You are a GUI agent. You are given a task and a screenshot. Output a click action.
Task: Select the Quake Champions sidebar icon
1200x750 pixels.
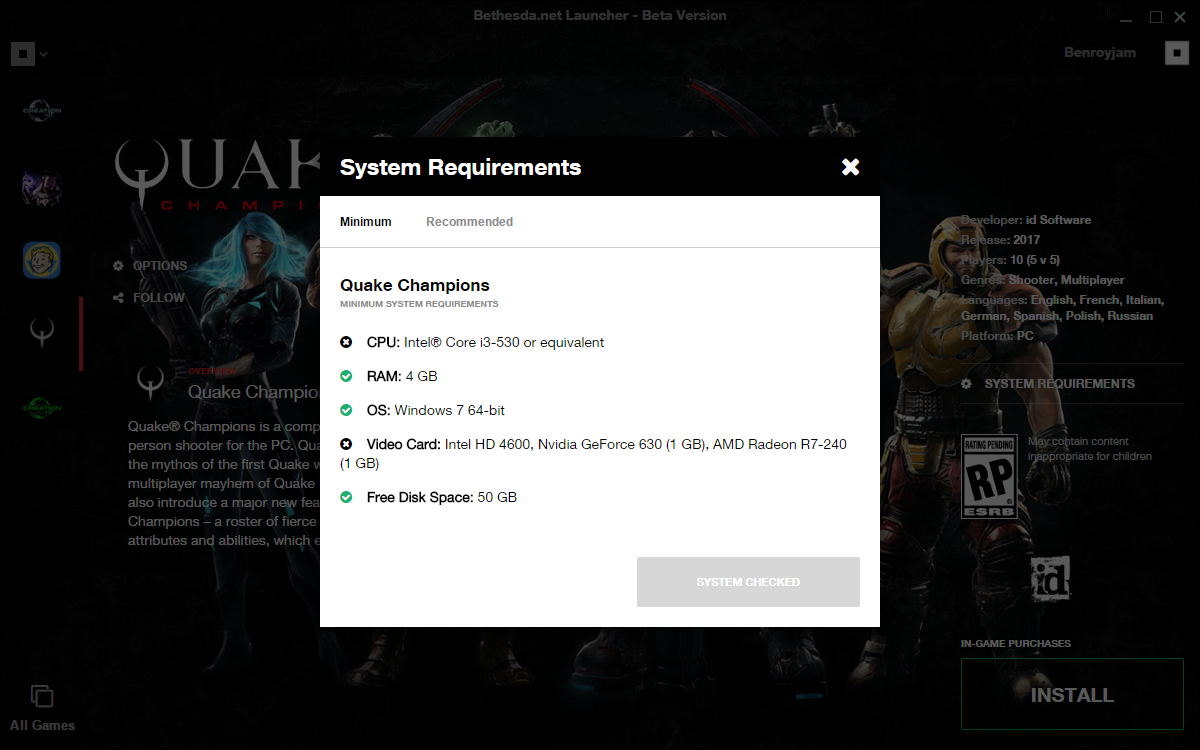[42, 331]
